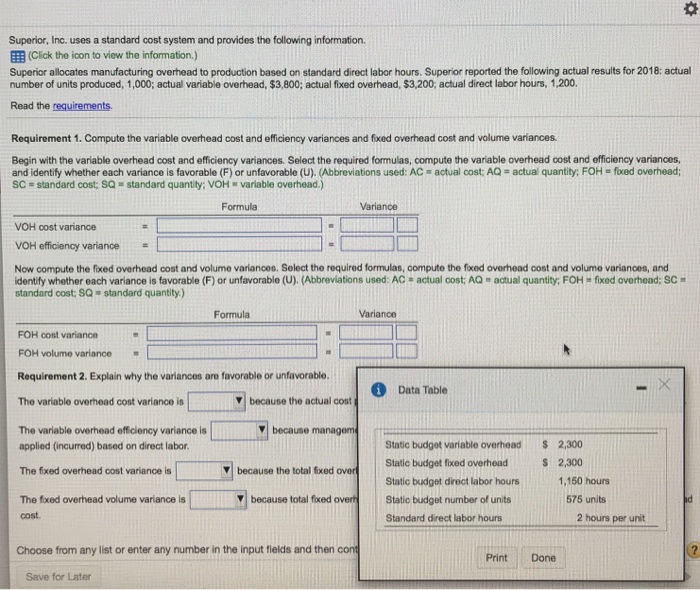Click the VOH efficiency variance formula field
This screenshot has width=700, height=590.
(239, 244)
